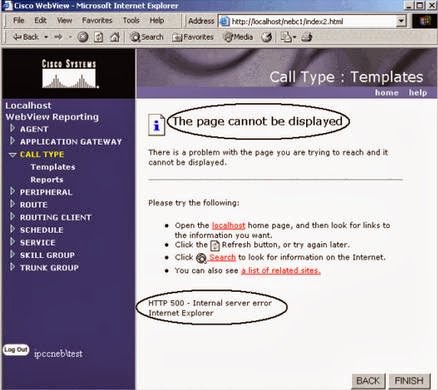The height and width of the screenshot is (390, 438).
Task: Click the Search link in error page
Action: (x=222, y=257)
